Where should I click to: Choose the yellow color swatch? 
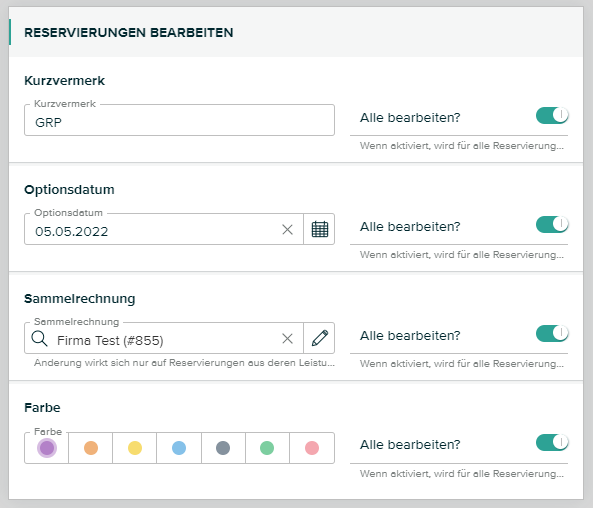(x=135, y=448)
